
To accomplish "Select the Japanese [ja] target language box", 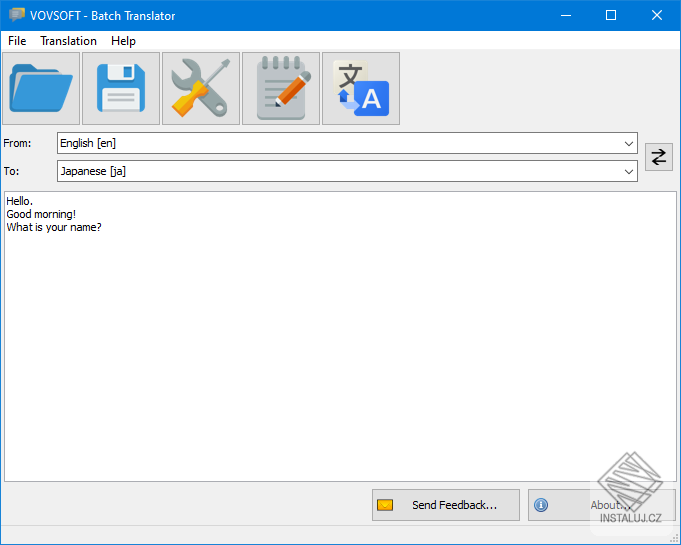I will click(347, 171).
